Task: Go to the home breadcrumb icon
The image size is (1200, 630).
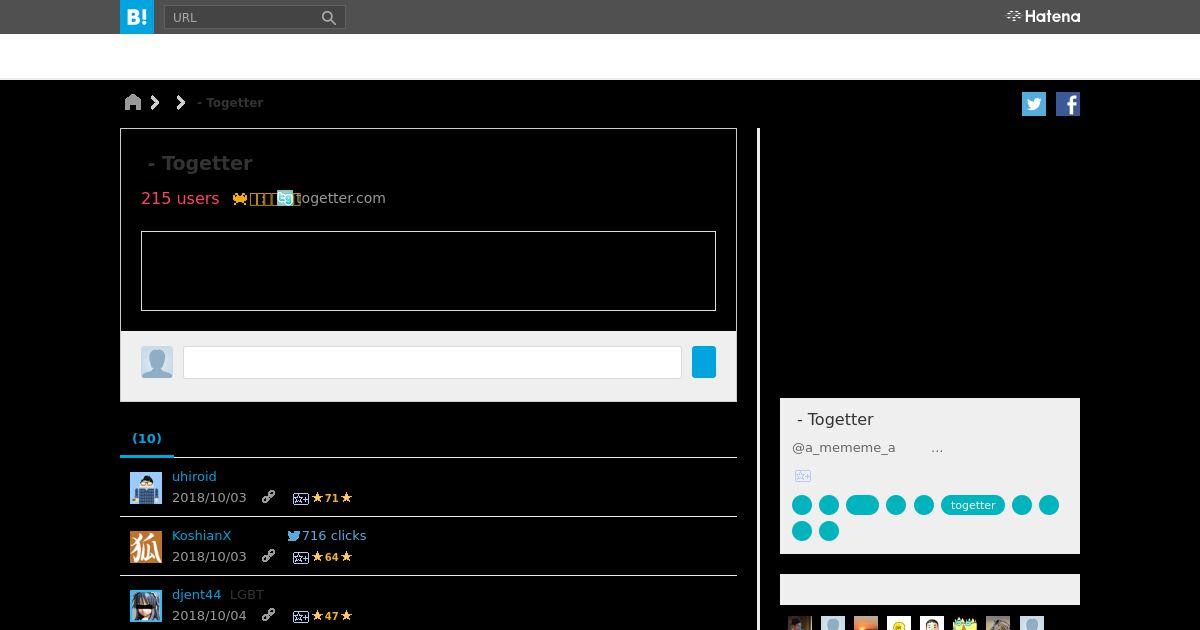Action: (133, 102)
